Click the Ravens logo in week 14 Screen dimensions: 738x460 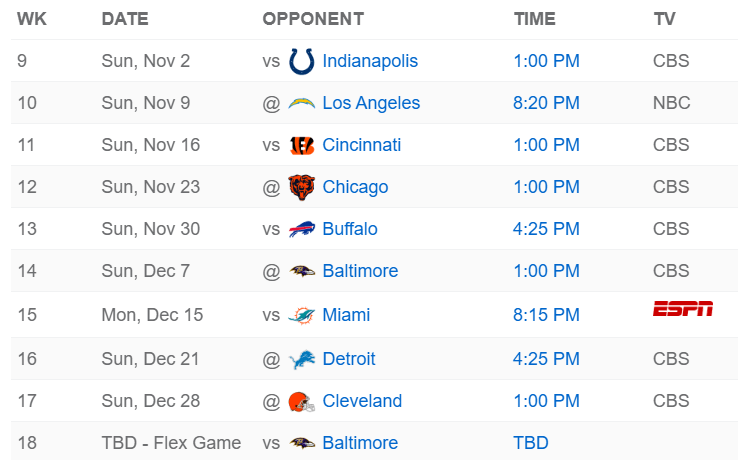301,271
